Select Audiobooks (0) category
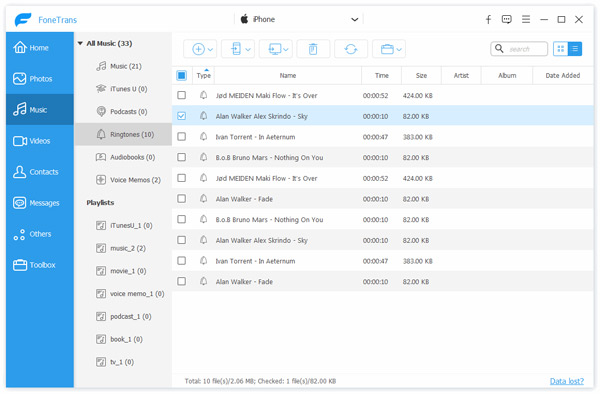The height and width of the screenshot is (394, 600). click(x=123, y=157)
